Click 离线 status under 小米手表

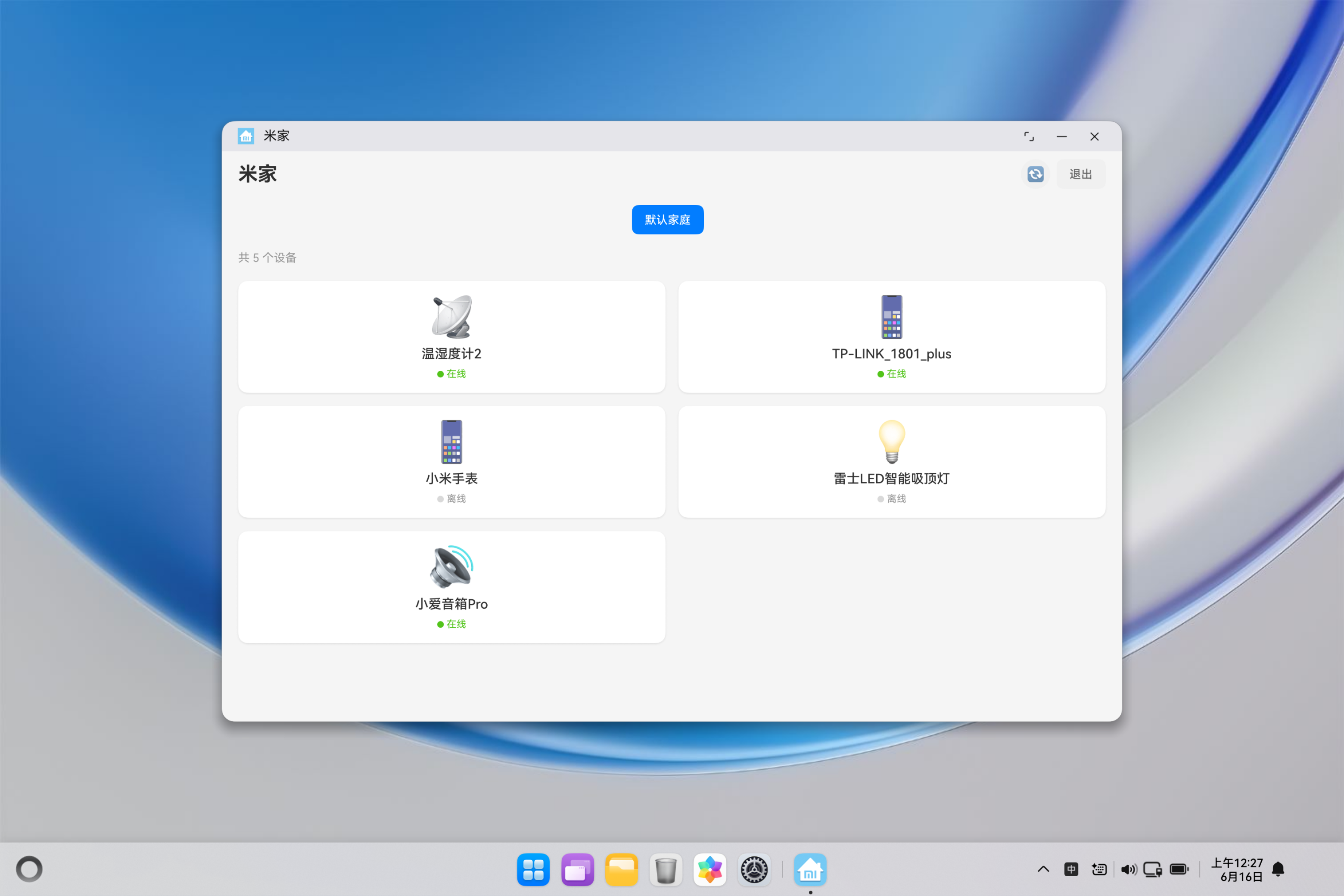[x=451, y=499]
